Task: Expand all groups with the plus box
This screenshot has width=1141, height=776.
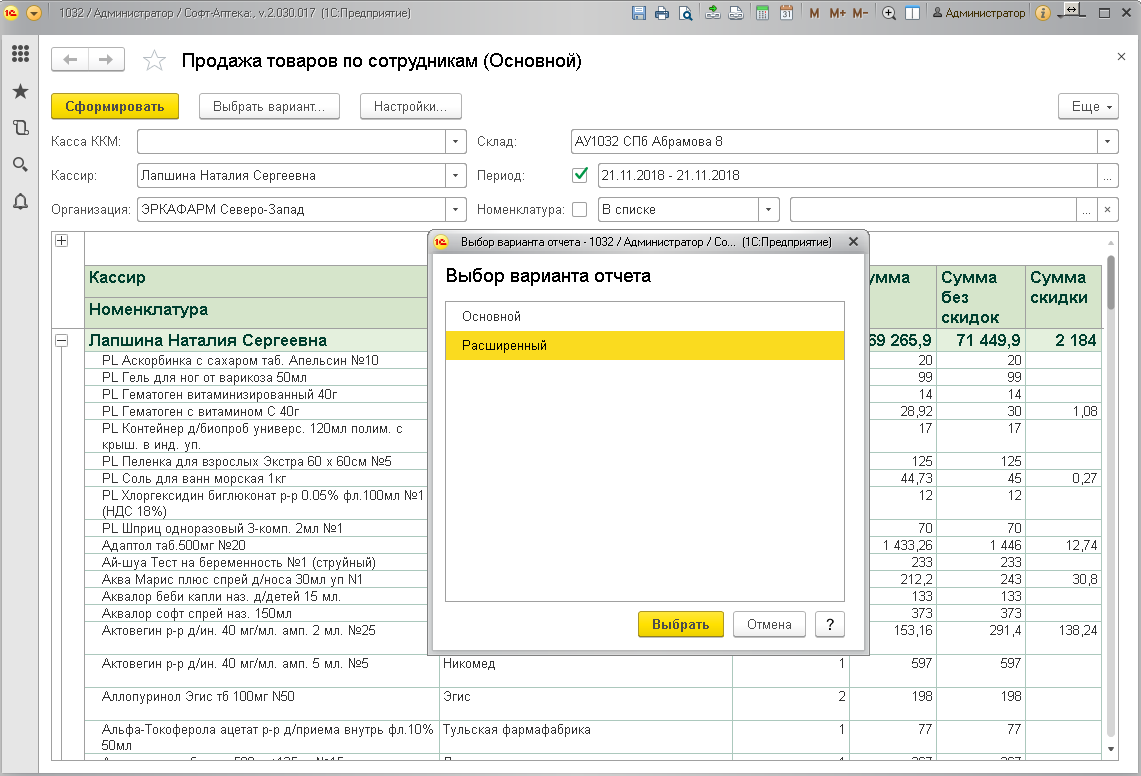Action: 61,241
